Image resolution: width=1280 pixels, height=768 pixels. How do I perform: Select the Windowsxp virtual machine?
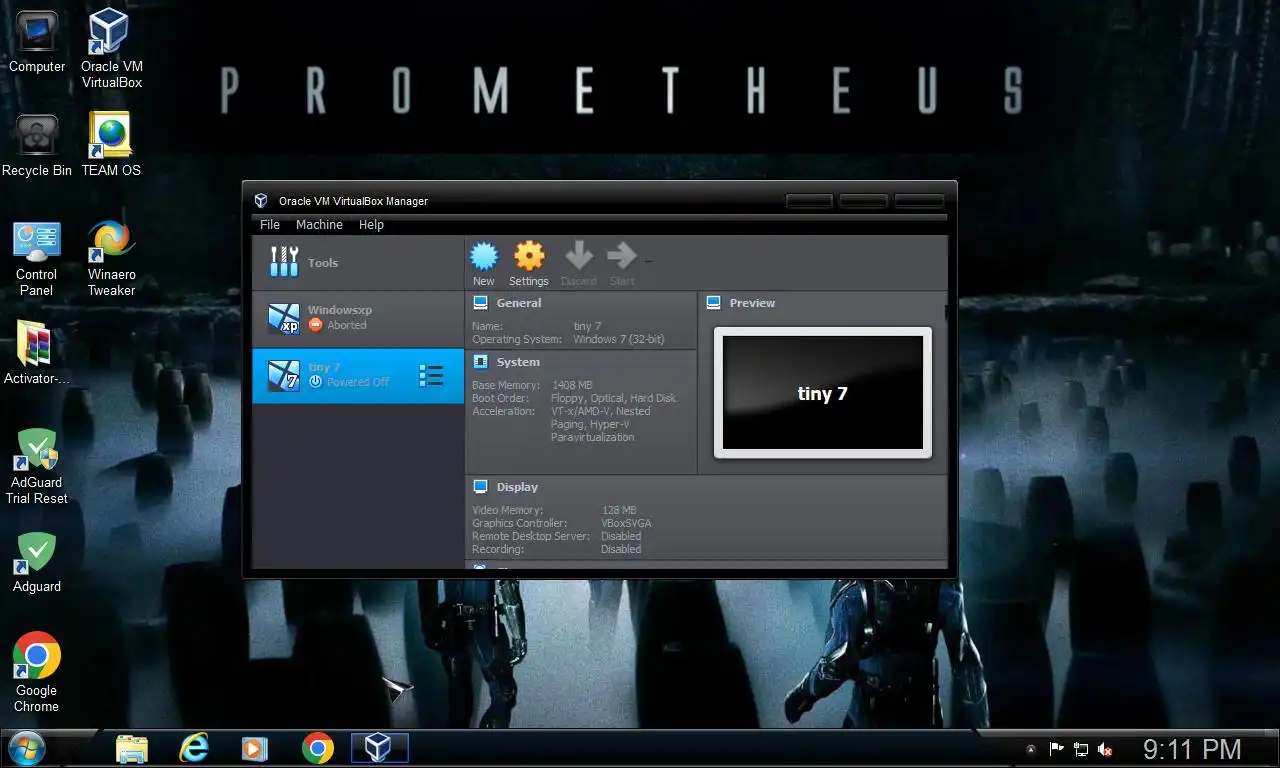358,319
